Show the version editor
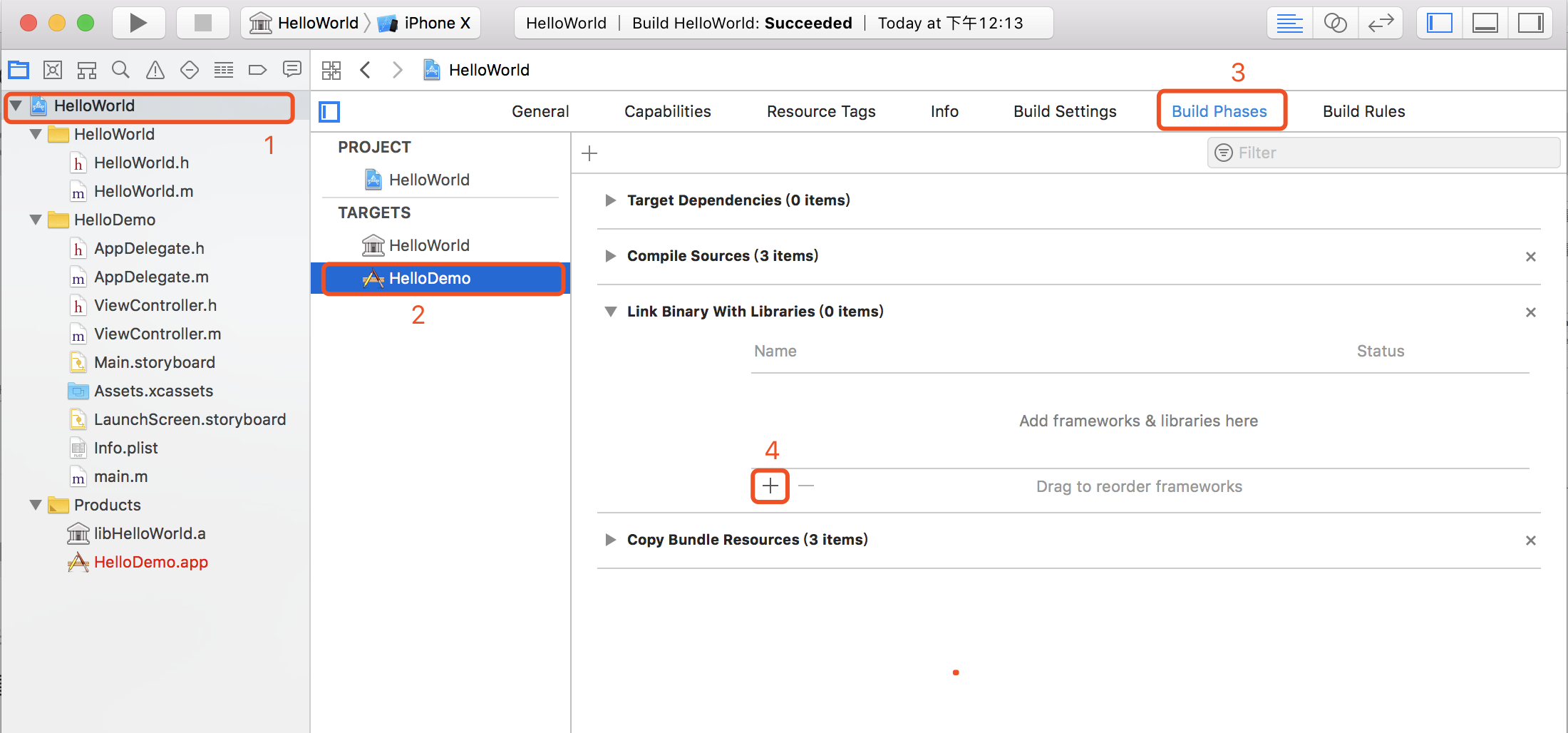 (x=1381, y=23)
